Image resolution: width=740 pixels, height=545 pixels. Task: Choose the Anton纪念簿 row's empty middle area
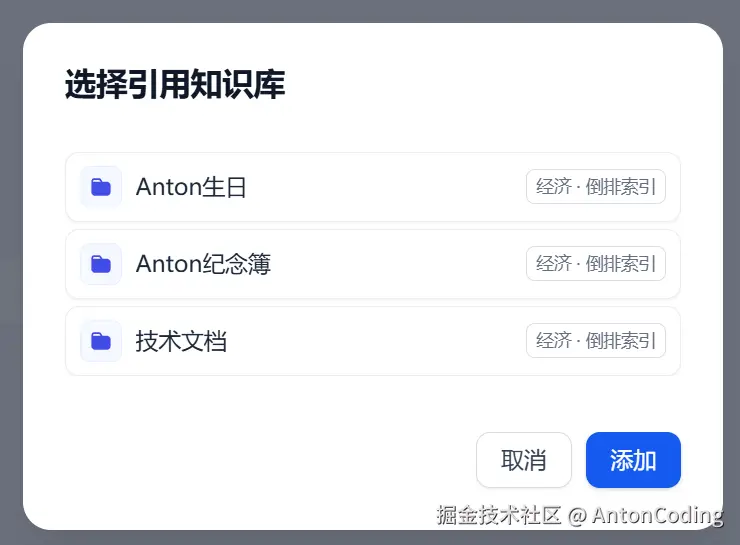(400, 264)
